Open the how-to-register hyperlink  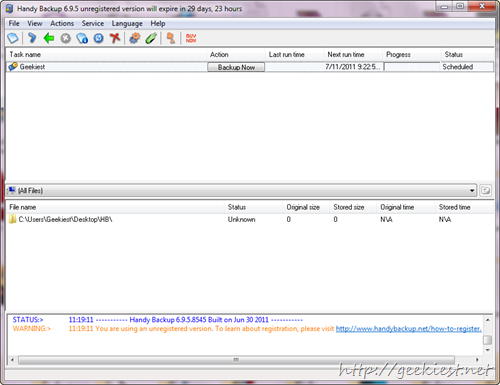point(408,329)
